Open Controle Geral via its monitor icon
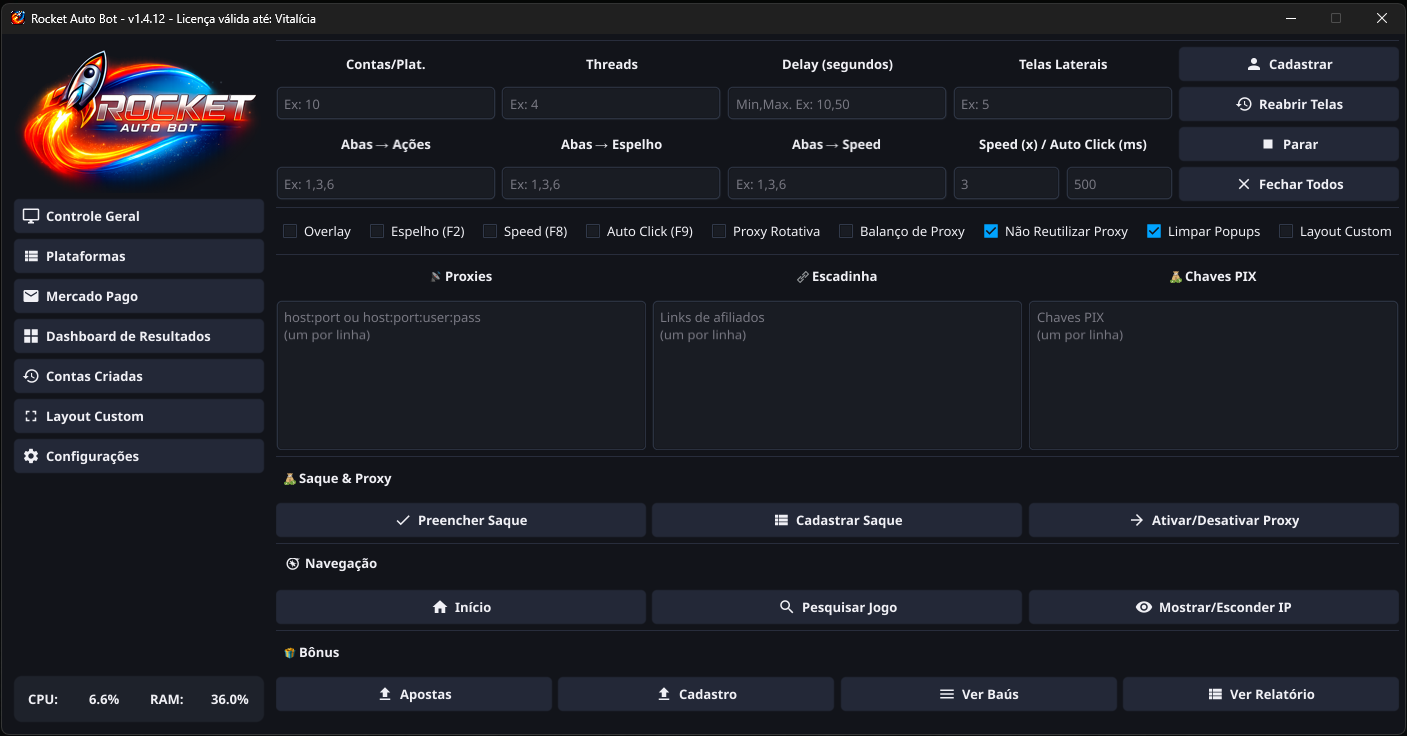1407x736 pixels. pos(31,216)
